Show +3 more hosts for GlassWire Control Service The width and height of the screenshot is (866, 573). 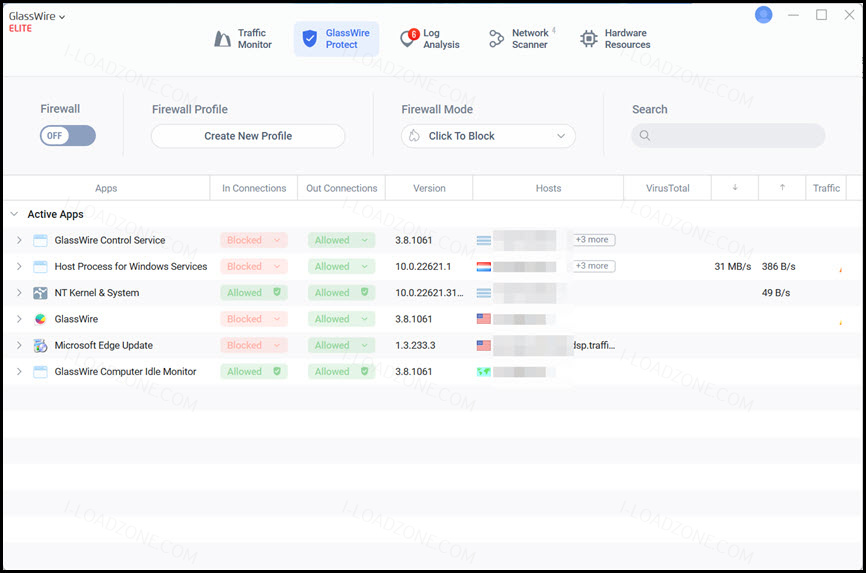tap(592, 240)
